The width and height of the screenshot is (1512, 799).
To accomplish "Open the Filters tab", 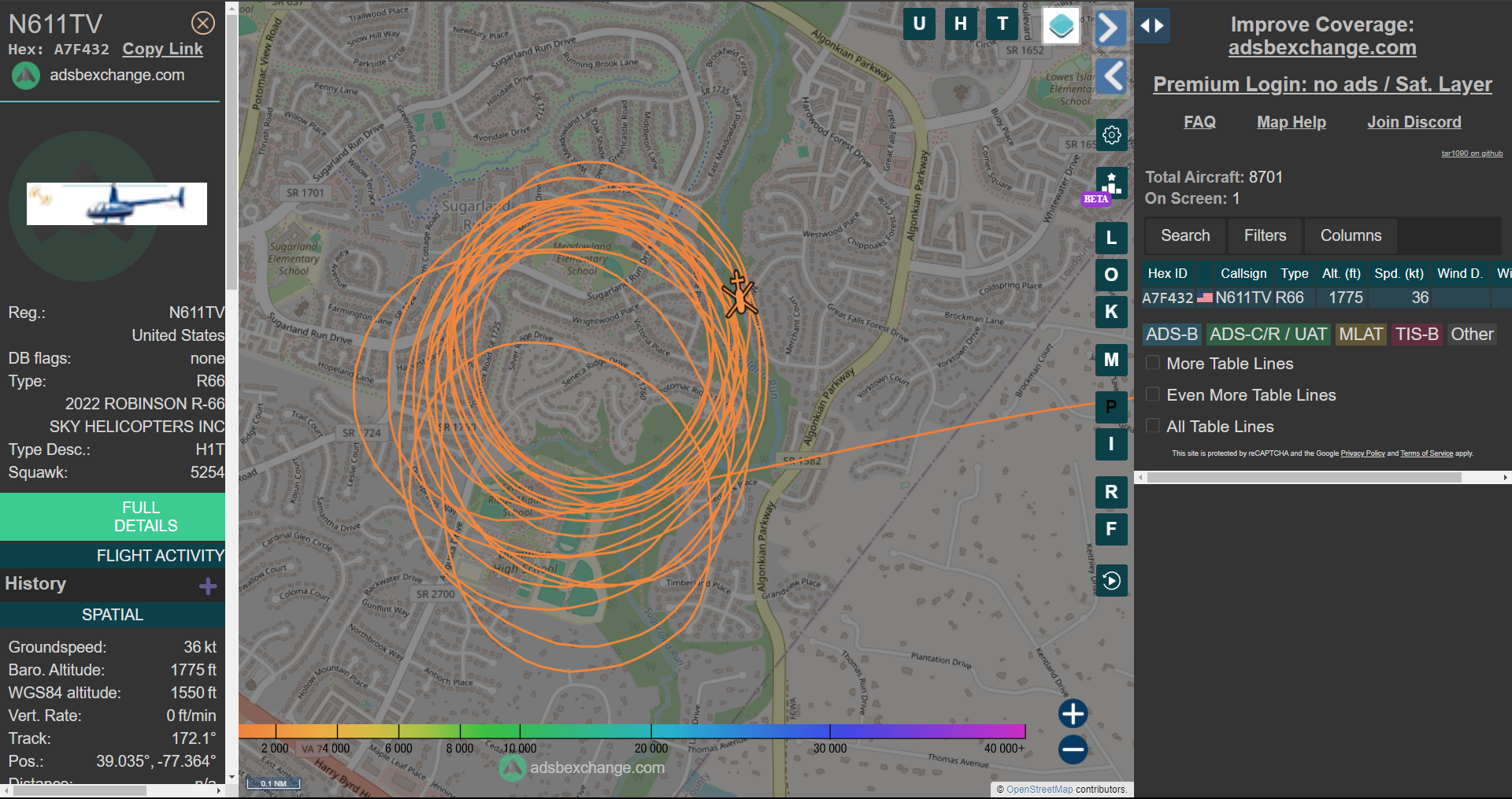I will 1265,235.
